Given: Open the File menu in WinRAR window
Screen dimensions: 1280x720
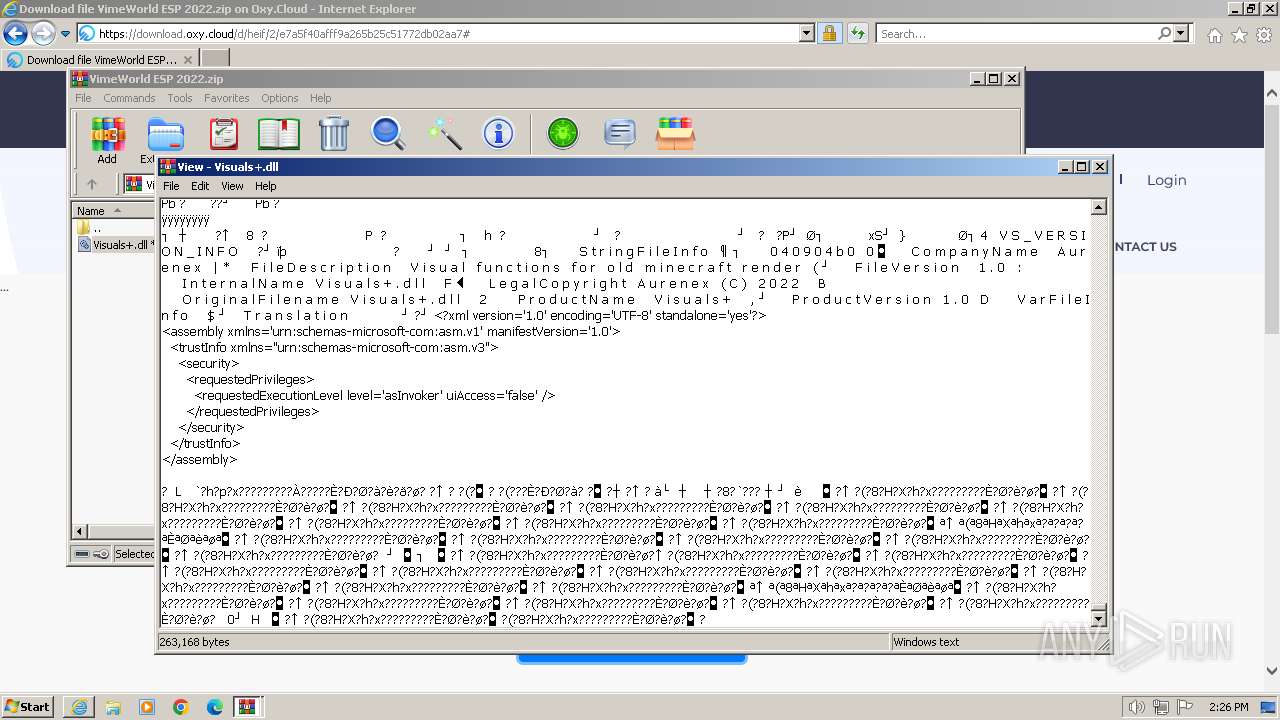Looking at the screenshot, I should coord(83,98).
